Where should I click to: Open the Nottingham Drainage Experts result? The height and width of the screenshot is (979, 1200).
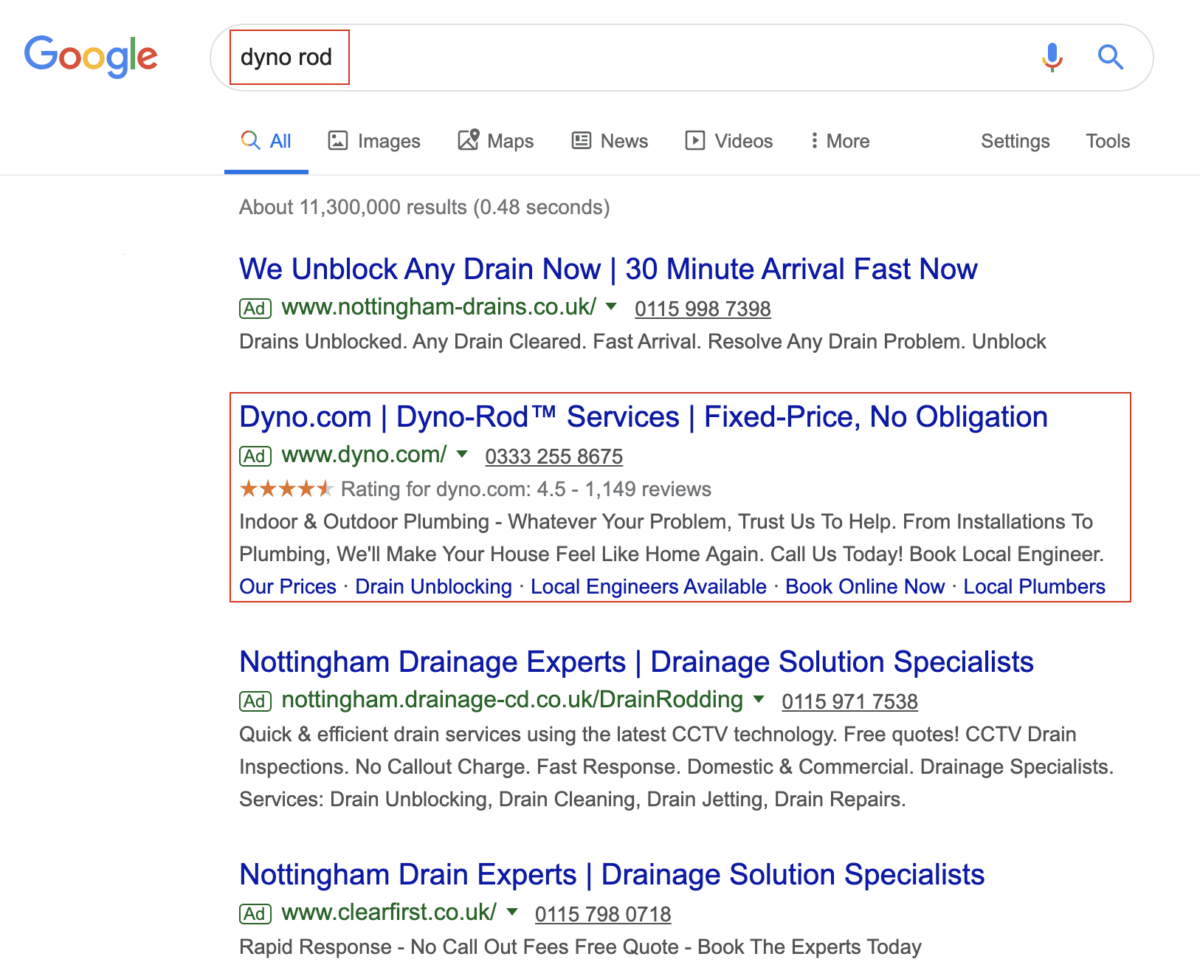637,662
